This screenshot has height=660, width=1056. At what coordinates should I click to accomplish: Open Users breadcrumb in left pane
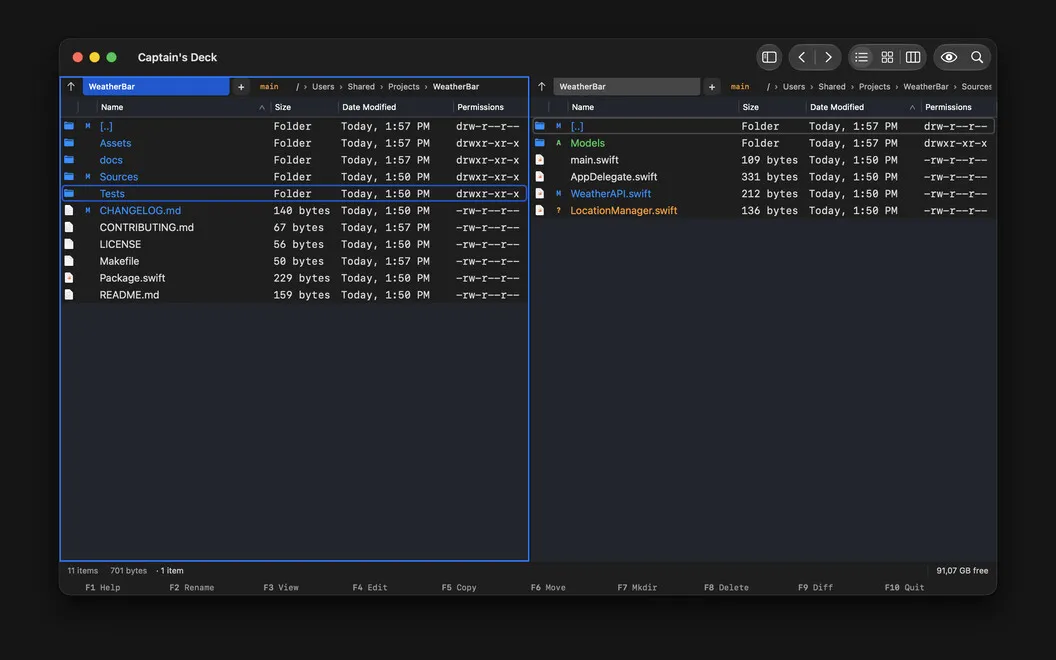(323, 86)
